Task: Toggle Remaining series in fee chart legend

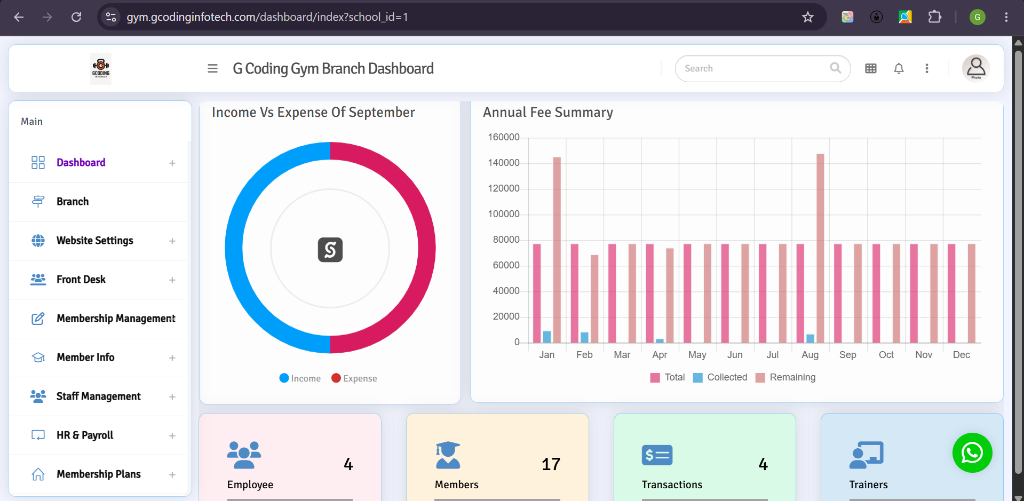Action: 785,377
